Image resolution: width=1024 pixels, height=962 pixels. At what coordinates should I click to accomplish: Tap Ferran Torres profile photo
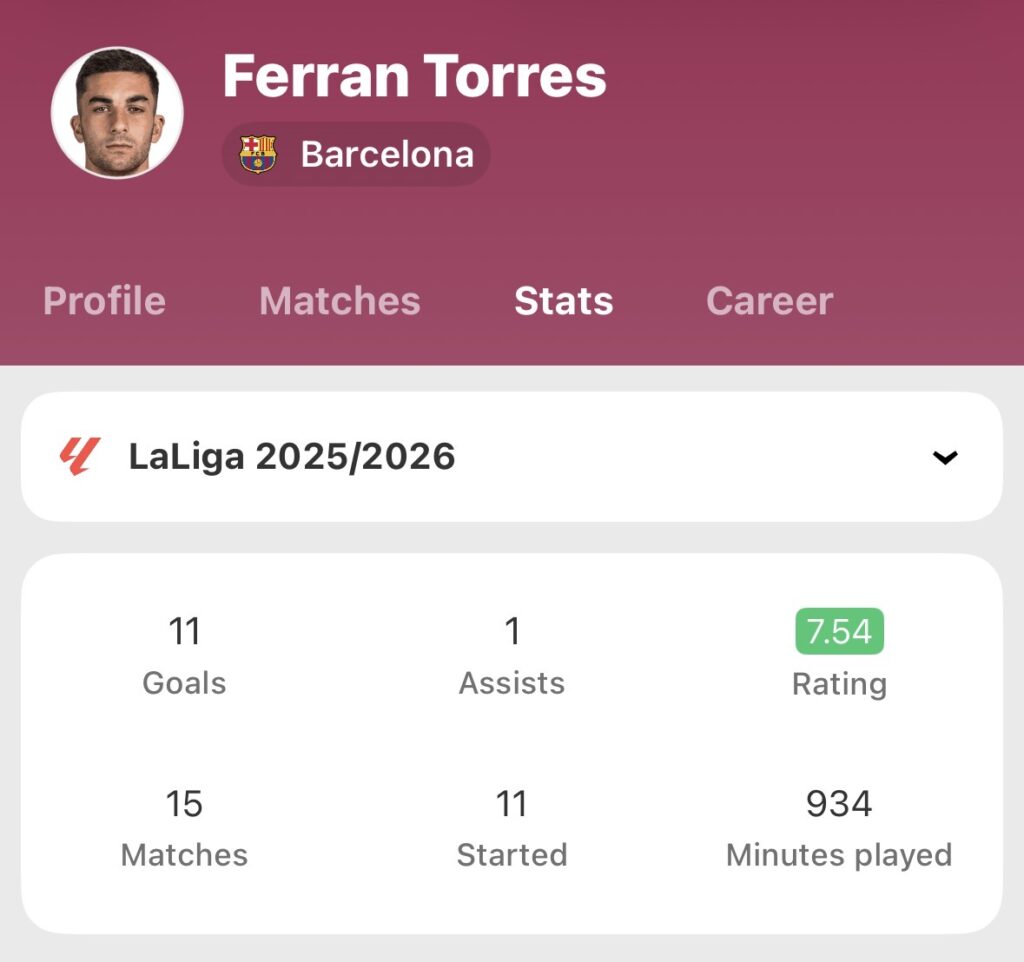(117, 112)
